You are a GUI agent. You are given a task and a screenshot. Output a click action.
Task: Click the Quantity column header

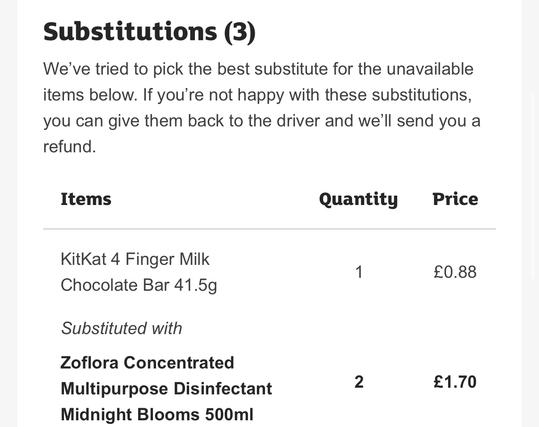(x=359, y=200)
